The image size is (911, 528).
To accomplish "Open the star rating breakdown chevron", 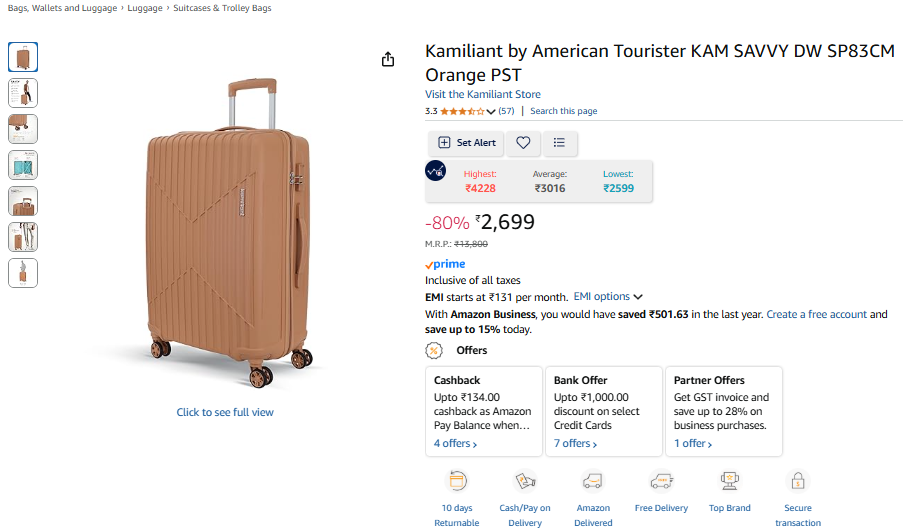I will click(x=491, y=111).
